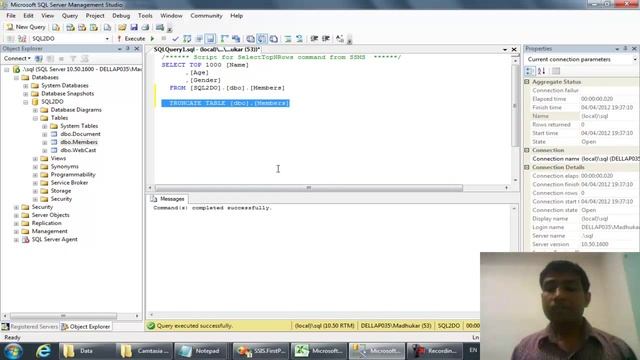
Task: Open the Current connection parameters dropdown
Action: point(635,60)
